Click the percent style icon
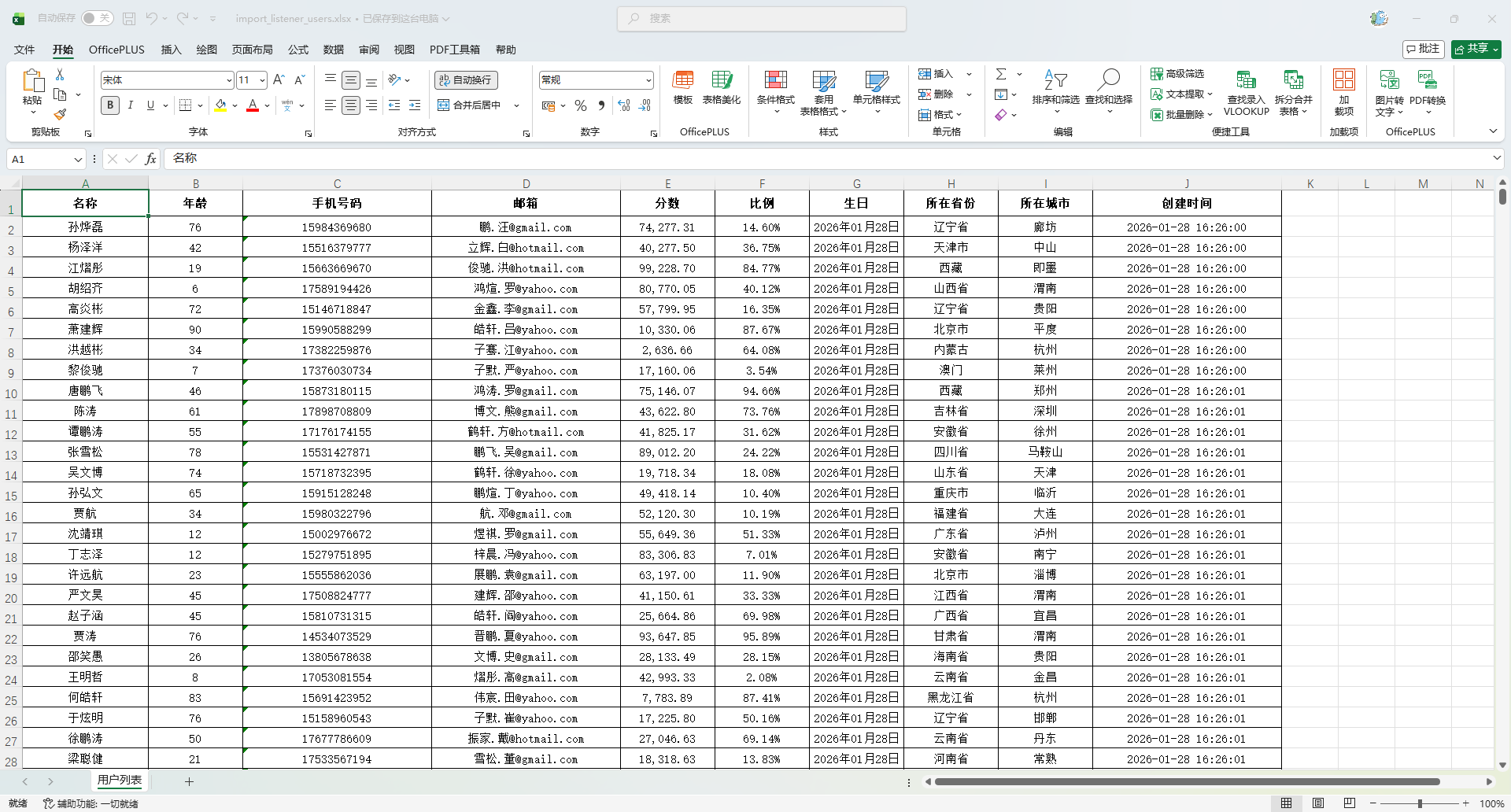This screenshot has height=812, width=1511. pyautogui.click(x=581, y=105)
